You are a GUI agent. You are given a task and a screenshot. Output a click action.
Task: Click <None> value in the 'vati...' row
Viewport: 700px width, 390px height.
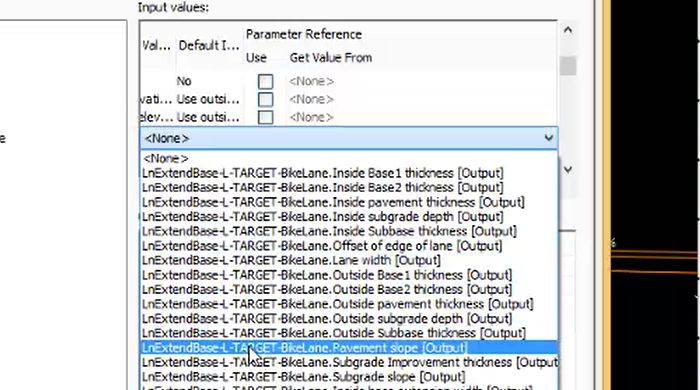(x=311, y=99)
